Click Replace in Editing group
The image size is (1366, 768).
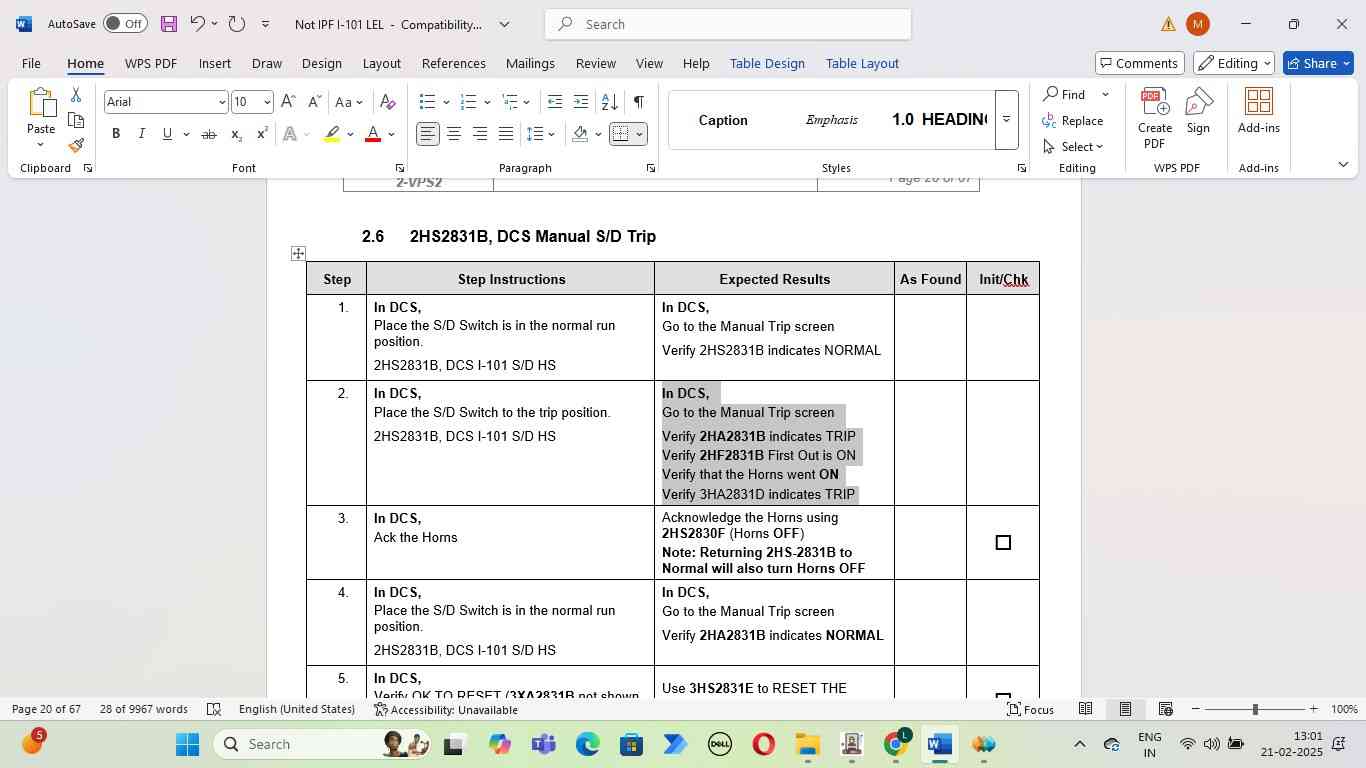click(x=1072, y=121)
